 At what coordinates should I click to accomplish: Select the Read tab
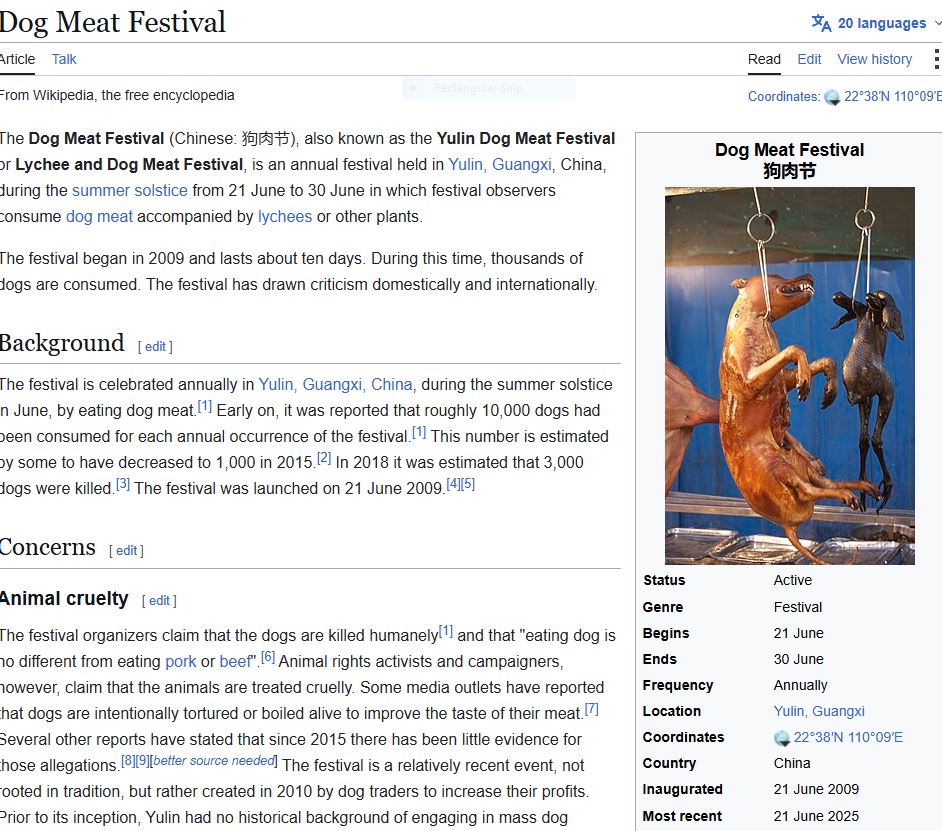pos(764,59)
